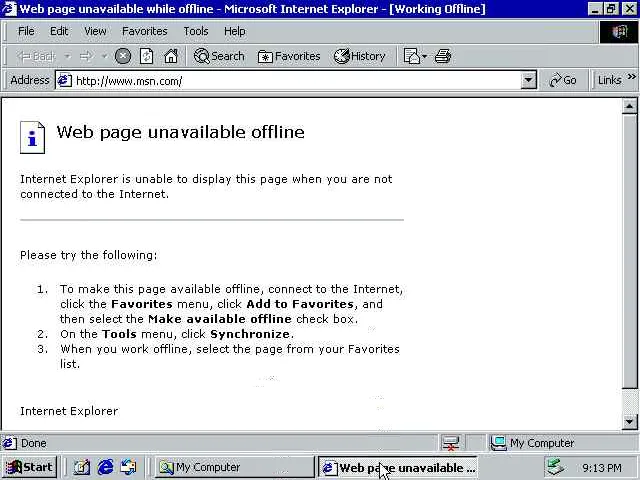Click the system tray network icon
640x480 pixels.
(x=556, y=467)
